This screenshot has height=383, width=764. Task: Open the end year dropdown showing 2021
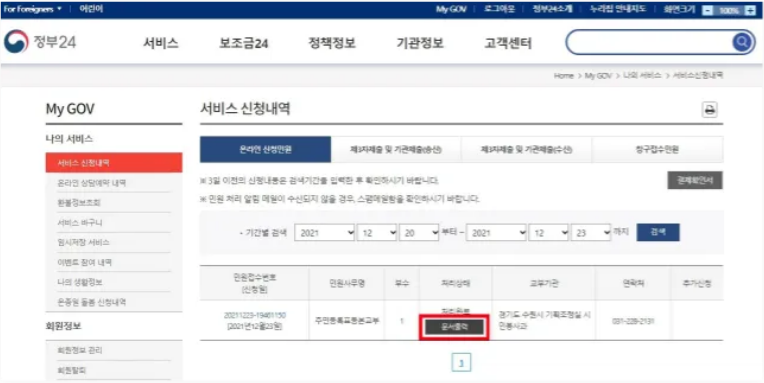(496, 233)
